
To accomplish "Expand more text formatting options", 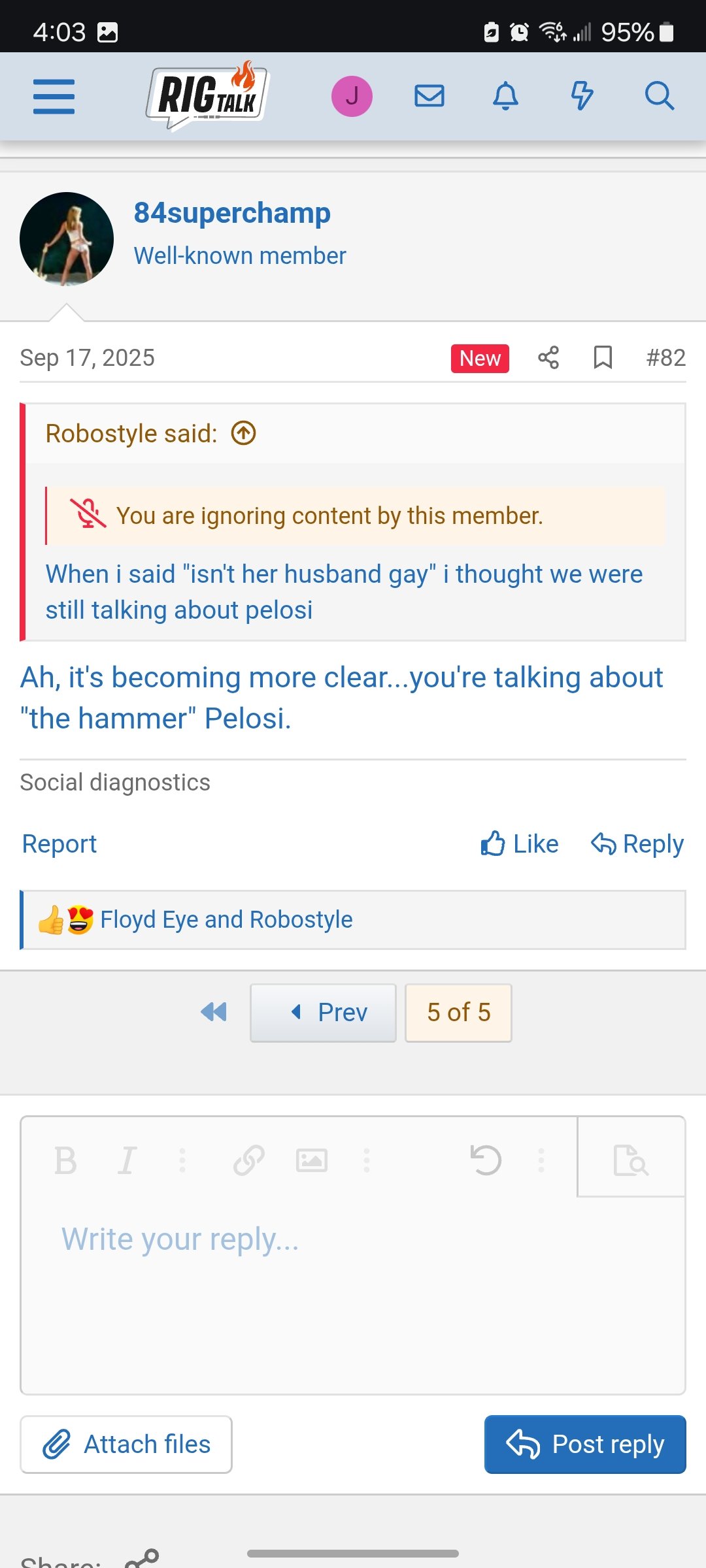I will (x=182, y=1161).
